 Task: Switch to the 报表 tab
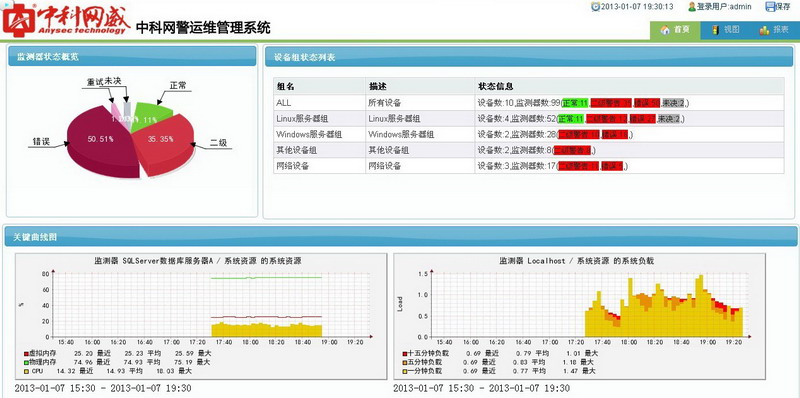tap(774, 30)
